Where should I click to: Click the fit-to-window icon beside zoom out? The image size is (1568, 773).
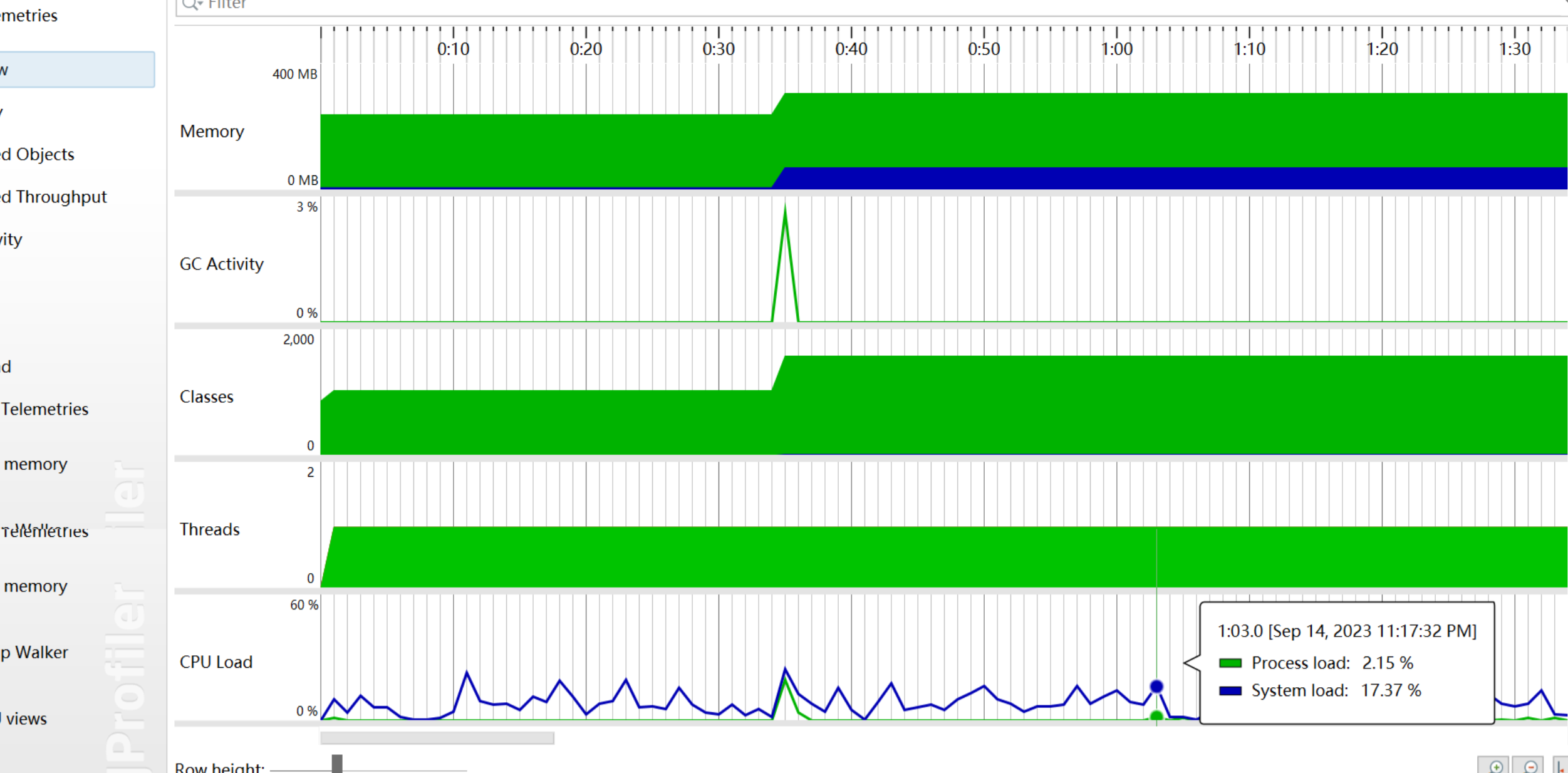pos(1561,767)
